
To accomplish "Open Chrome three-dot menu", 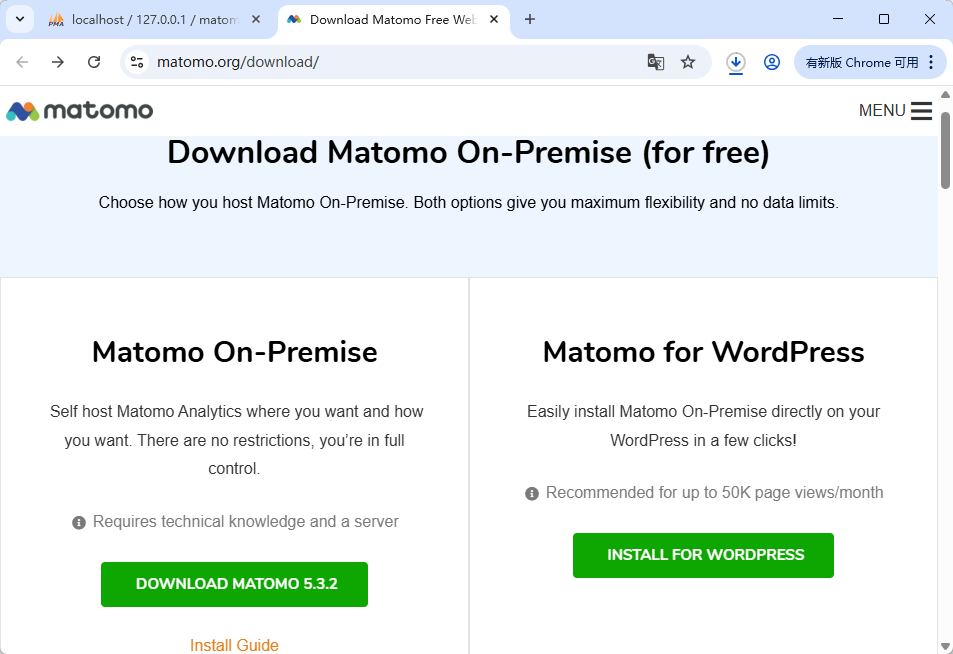I will [931, 62].
